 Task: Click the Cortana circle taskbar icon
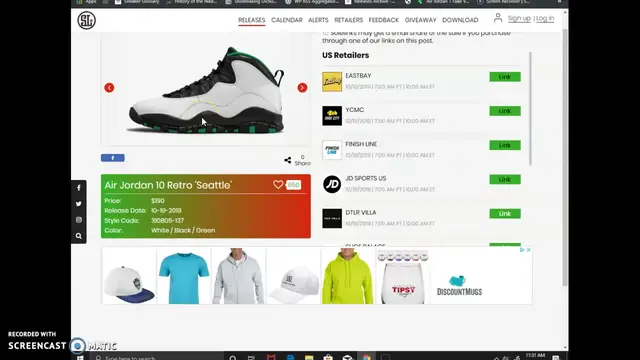click(x=233, y=358)
